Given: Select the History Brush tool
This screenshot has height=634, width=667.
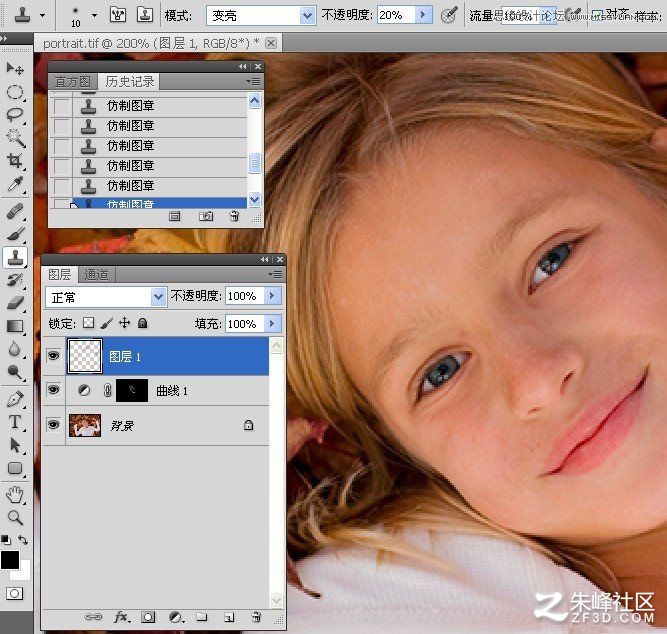Looking at the screenshot, I should pos(15,280).
